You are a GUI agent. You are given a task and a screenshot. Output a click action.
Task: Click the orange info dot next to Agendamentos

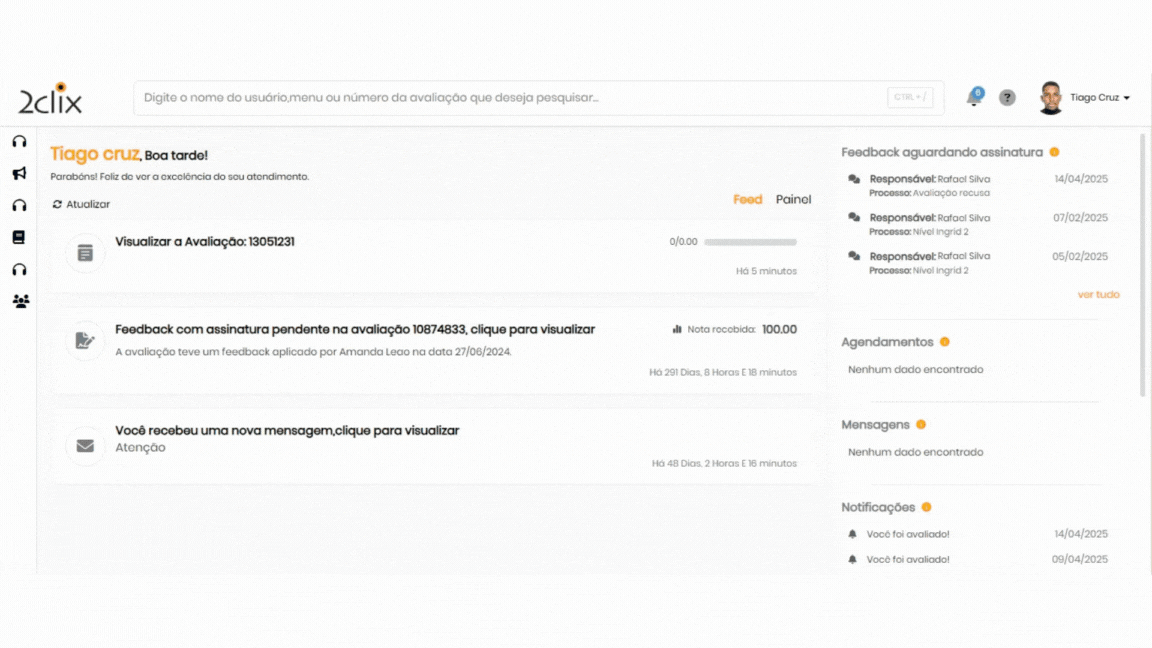[945, 342]
